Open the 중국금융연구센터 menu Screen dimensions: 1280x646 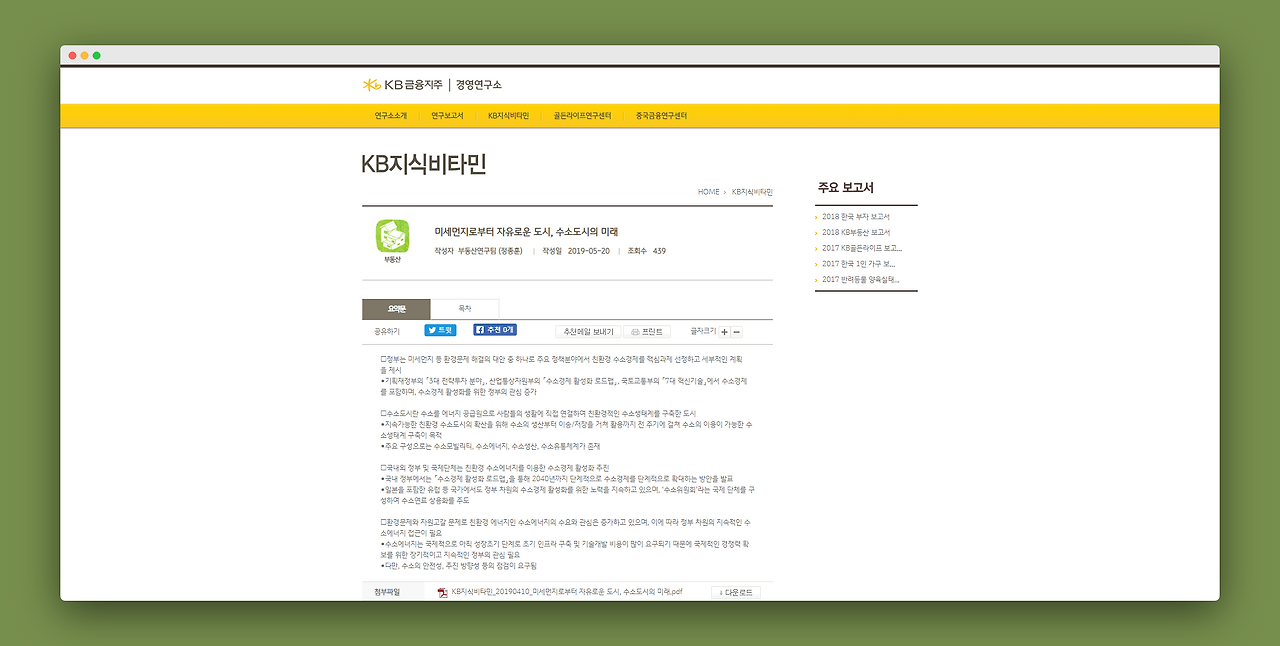tap(661, 116)
